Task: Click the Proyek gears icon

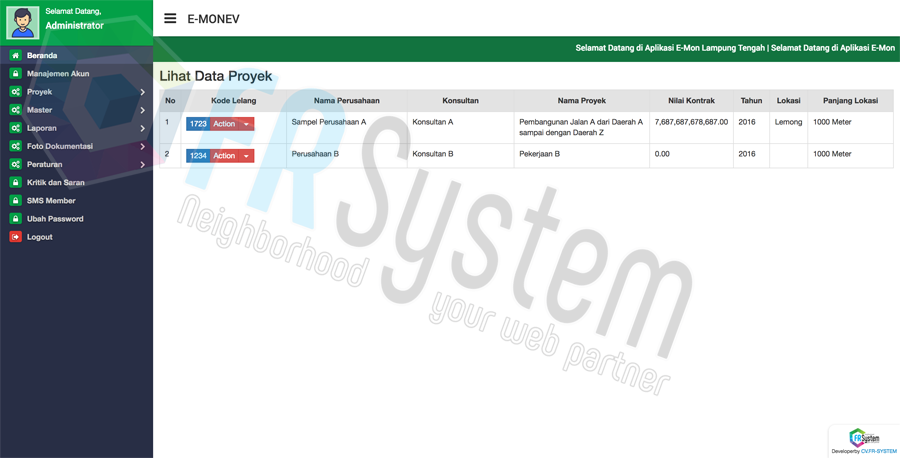Action: click(15, 92)
